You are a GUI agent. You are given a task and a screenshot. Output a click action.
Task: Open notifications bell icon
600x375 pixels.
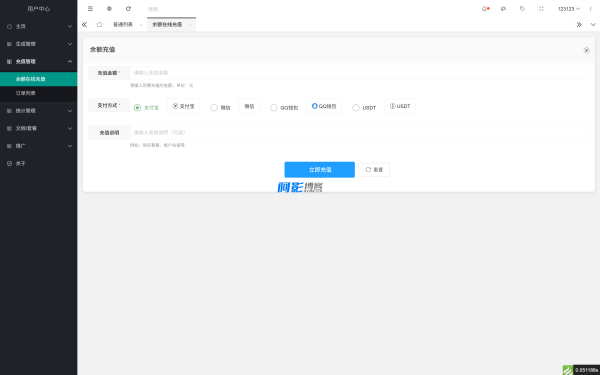click(x=484, y=8)
